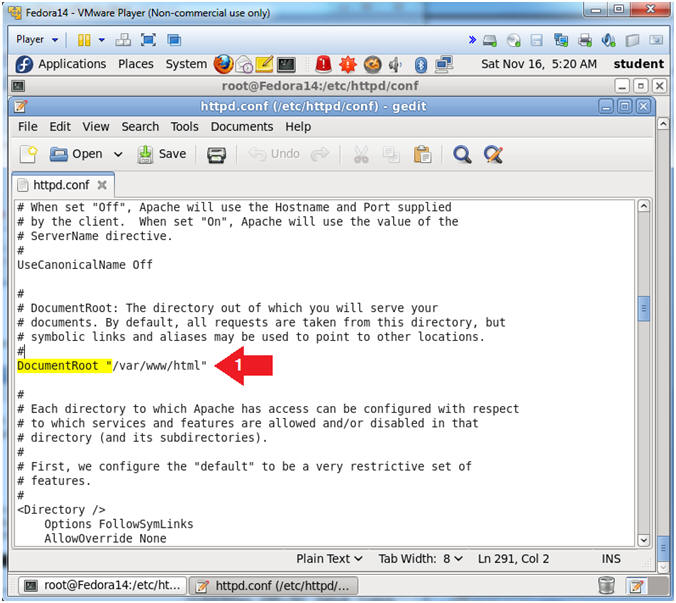Screen dimensions: 676x603
Task: Open the File menu in gedit
Action: coord(28,127)
